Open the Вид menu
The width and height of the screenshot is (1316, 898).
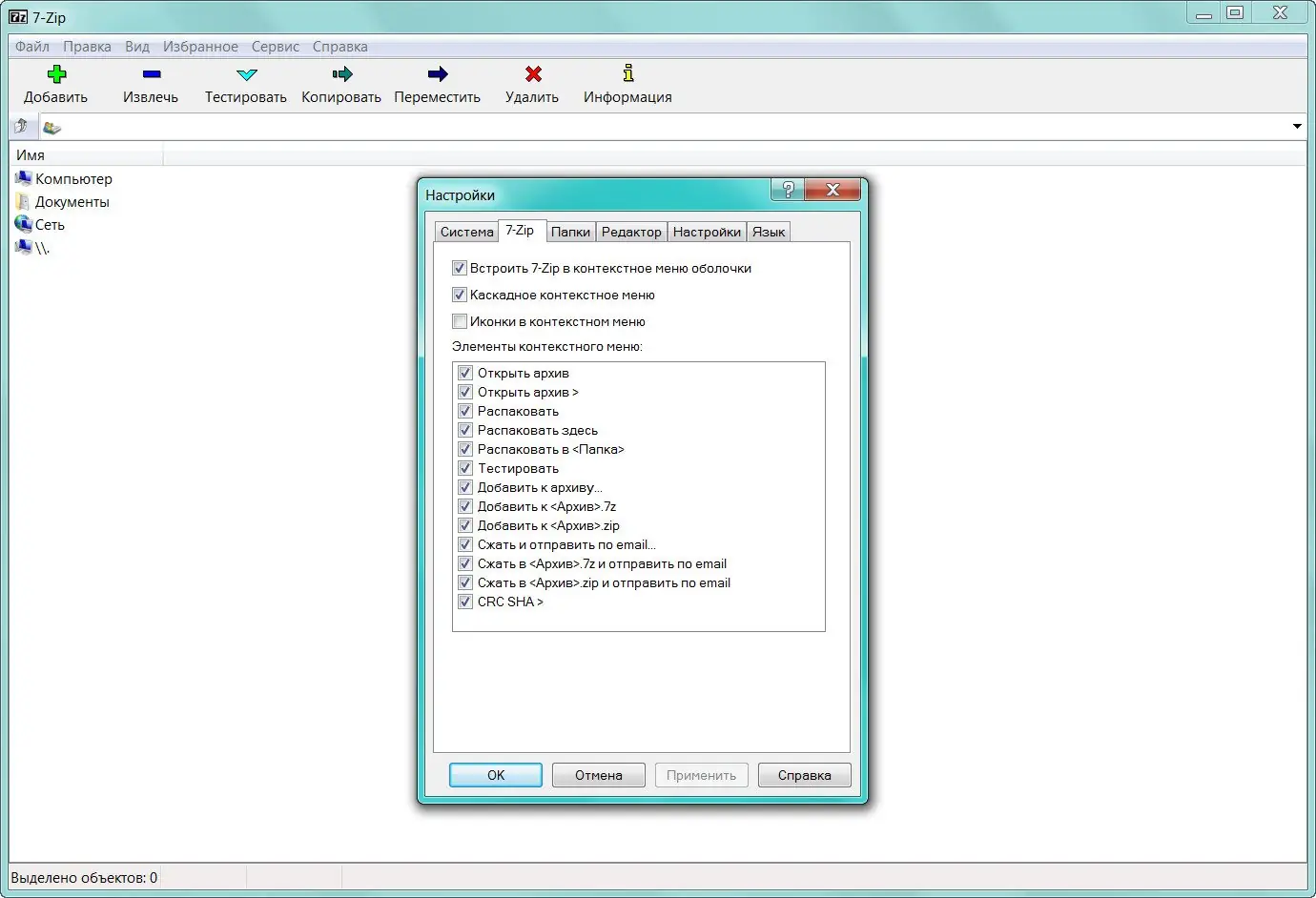(x=137, y=46)
